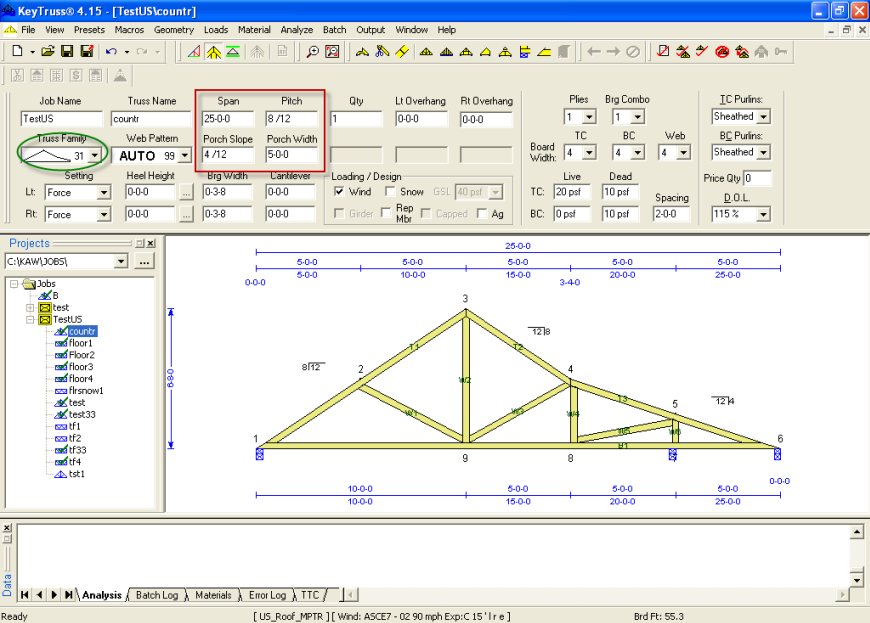Open the TC Purlins Sheathed dropdown
Image resolution: width=870 pixels, height=623 pixels.
click(763, 117)
